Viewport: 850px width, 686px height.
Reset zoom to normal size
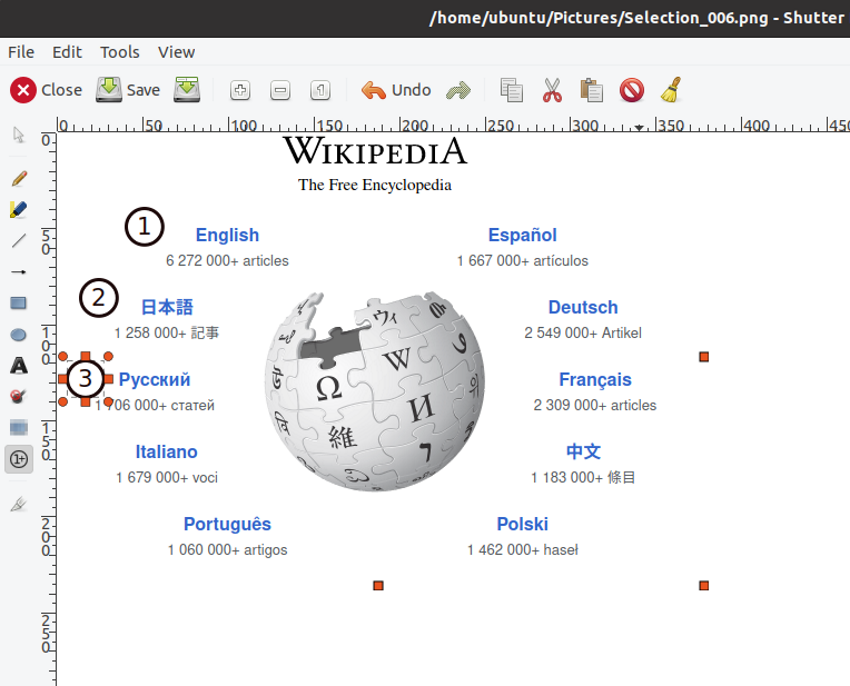click(320, 90)
